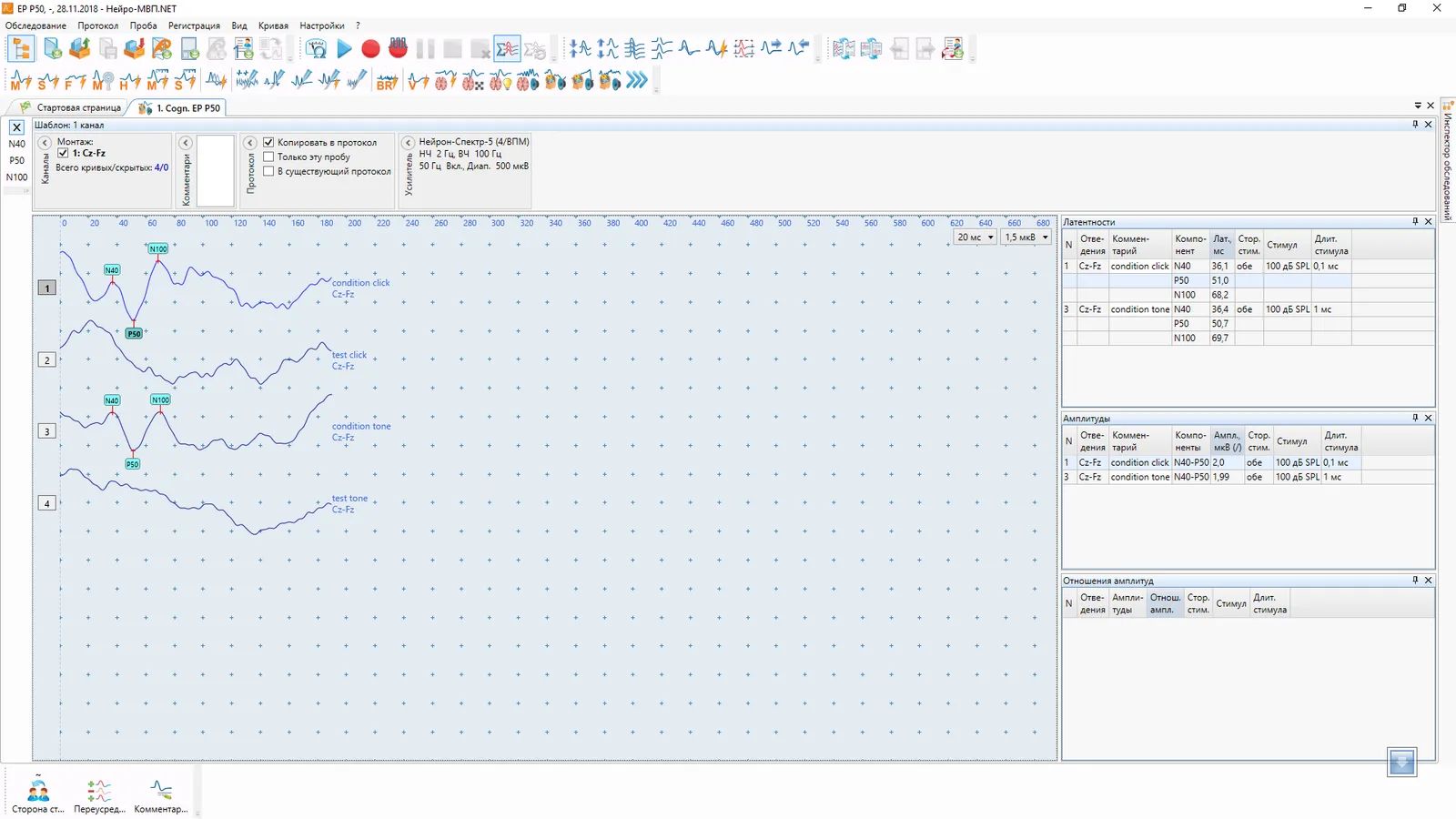Click the BR stimulation icon
The image size is (1456, 819).
click(x=387, y=81)
